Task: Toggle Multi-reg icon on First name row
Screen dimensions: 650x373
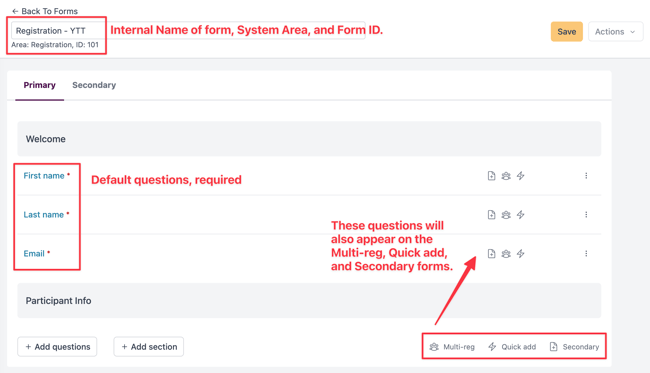Action: tap(506, 176)
